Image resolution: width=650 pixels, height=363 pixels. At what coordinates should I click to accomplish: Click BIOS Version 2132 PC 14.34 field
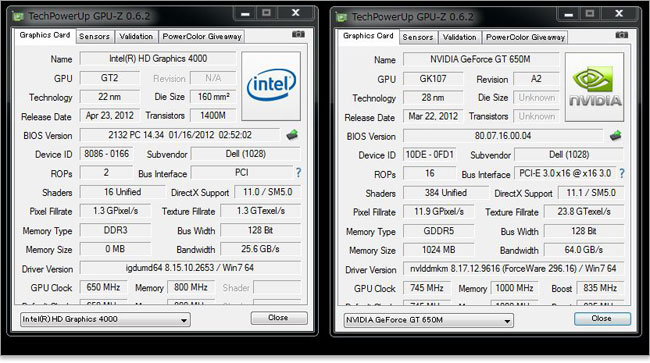coord(180,135)
